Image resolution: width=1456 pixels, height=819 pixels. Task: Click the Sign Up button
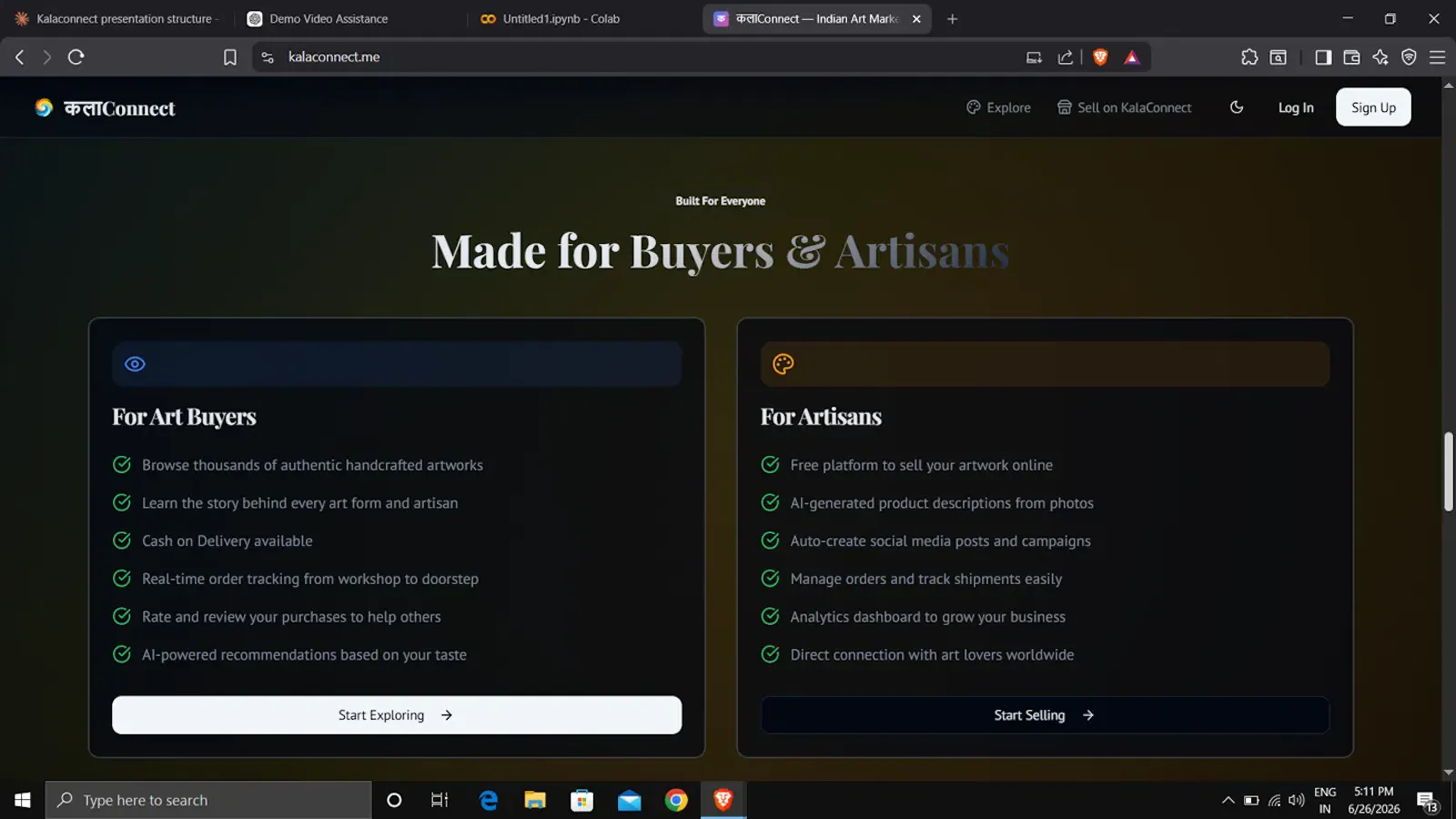point(1373,107)
